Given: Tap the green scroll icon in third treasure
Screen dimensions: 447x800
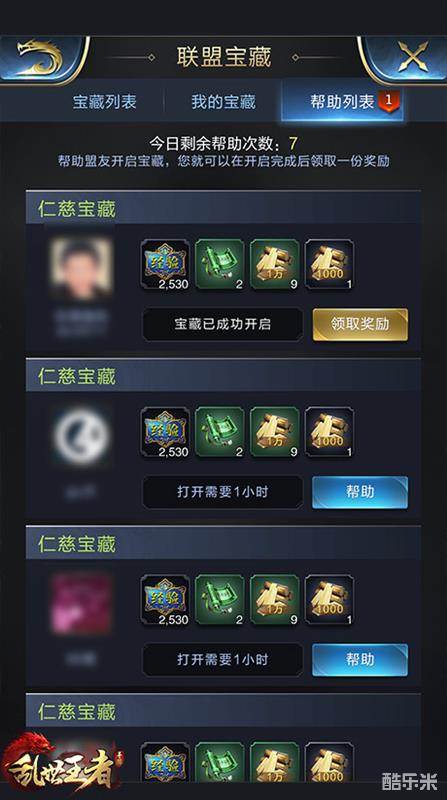Looking at the screenshot, I should pos(220,599).
